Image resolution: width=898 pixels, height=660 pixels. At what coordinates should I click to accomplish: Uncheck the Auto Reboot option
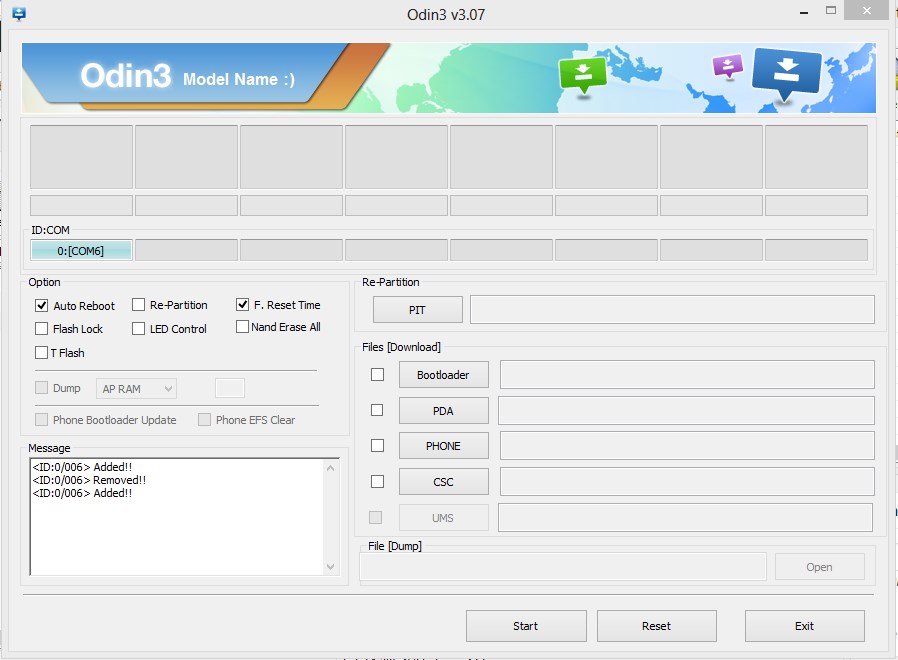pyautogui.click(x=41, y=305)
